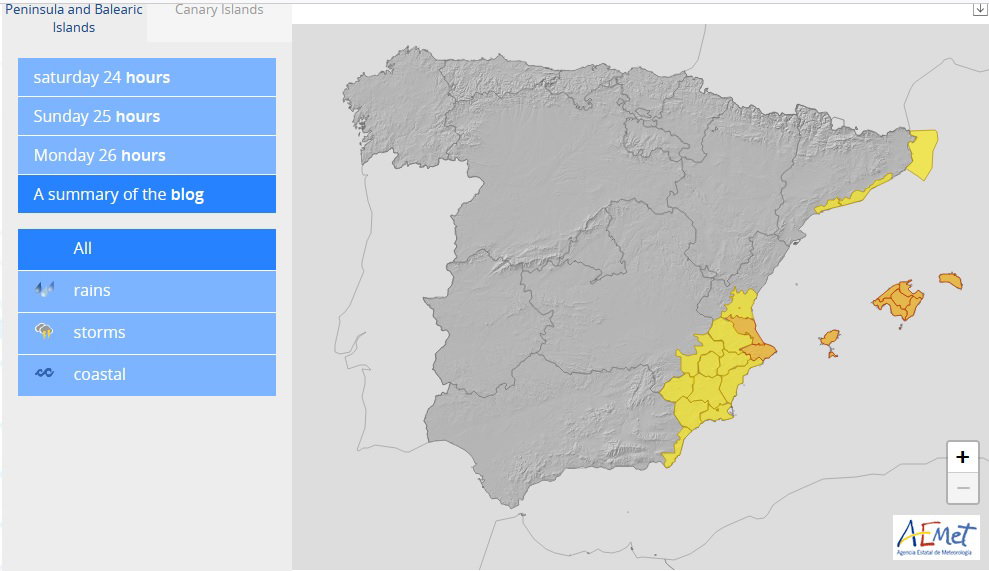Click the orange warning cape on Valencia coast
Screen dimensions: 989x571
[x=758, y=350]
